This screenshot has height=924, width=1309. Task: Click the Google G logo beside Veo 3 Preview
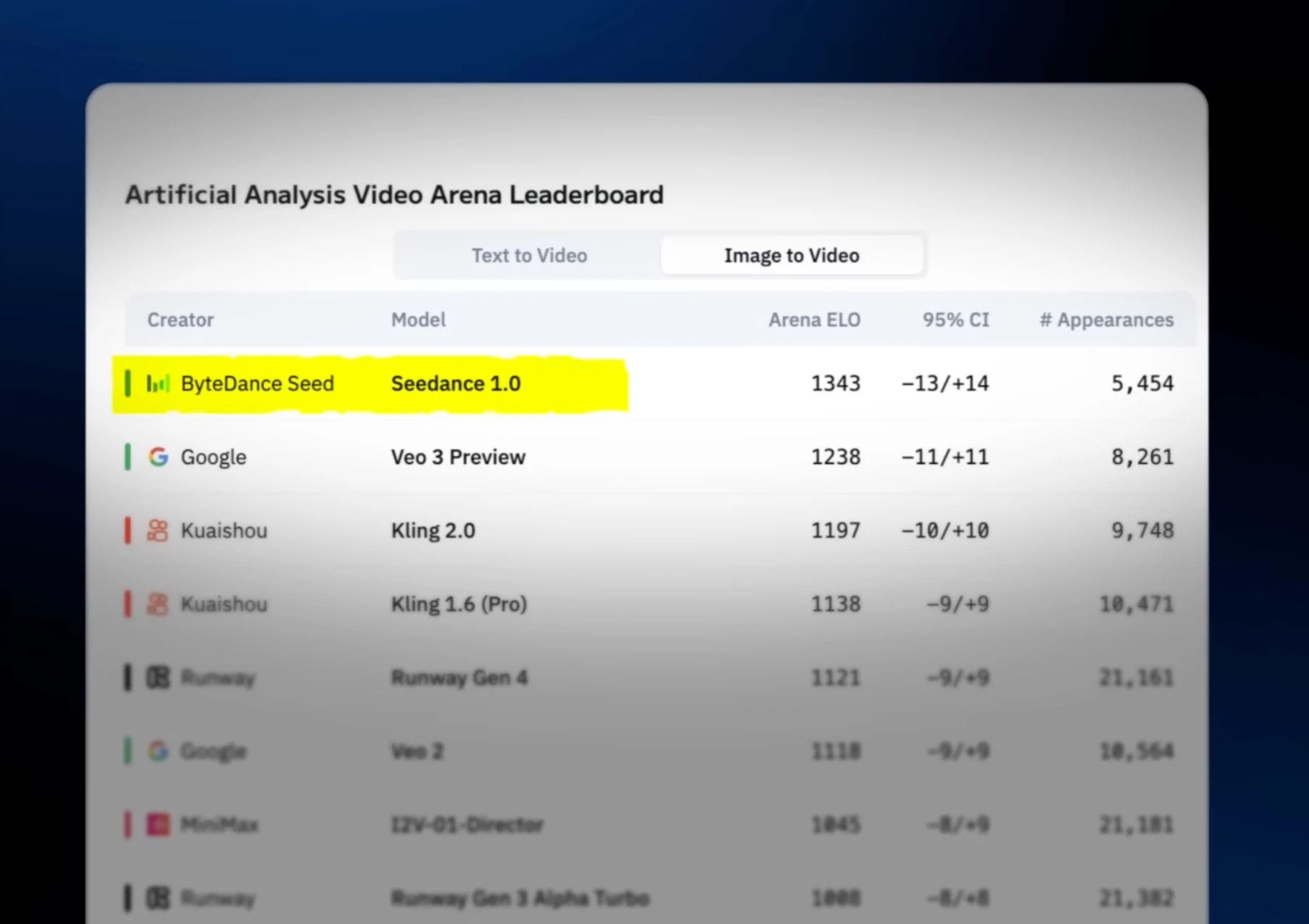pyautogui.click(x=157, y=457)
